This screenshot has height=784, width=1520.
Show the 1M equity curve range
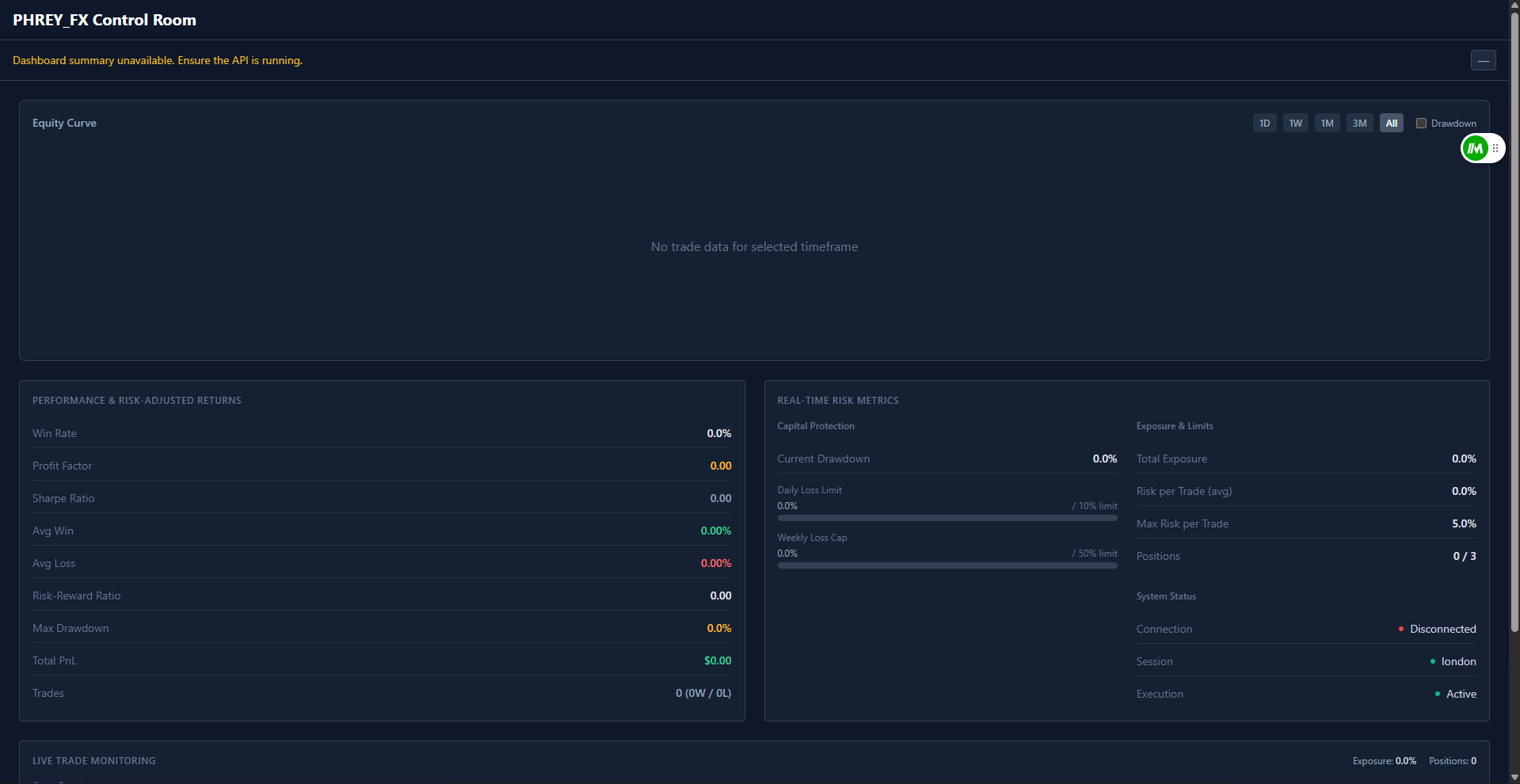tap(1327, 124)
